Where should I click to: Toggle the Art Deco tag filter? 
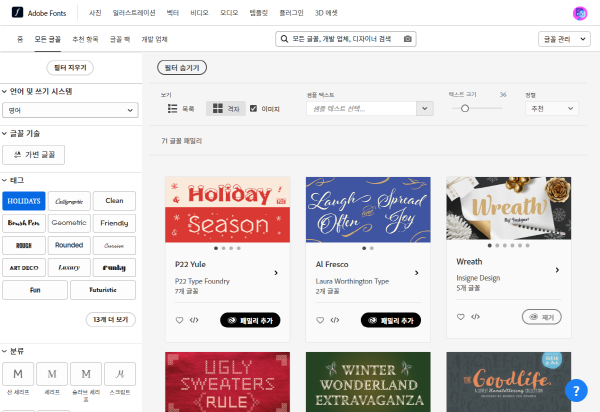coord(24,268)
